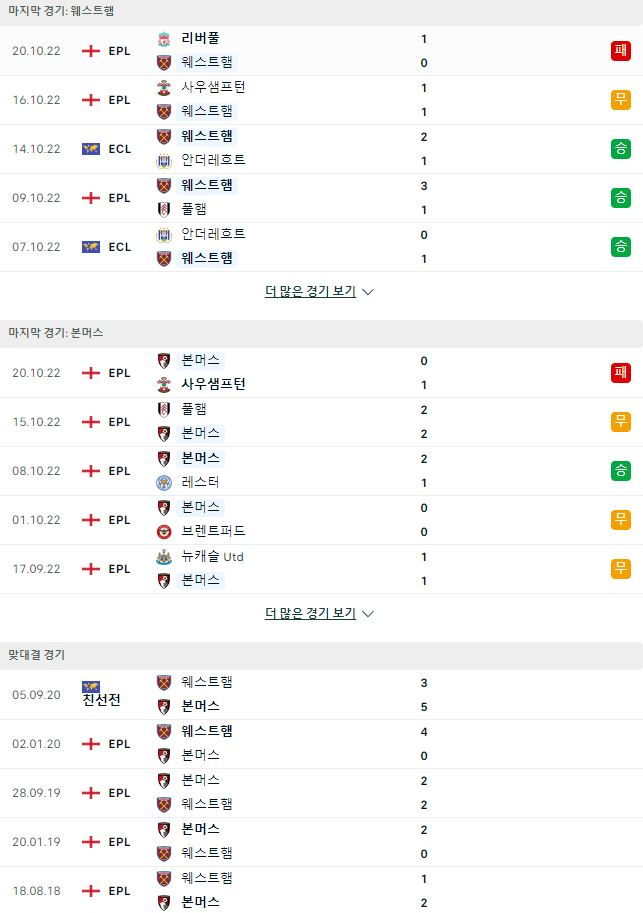The image size is (643, 913).
Task: Click the Southampton crest in Bournemouth section
Action: (164, 385)
